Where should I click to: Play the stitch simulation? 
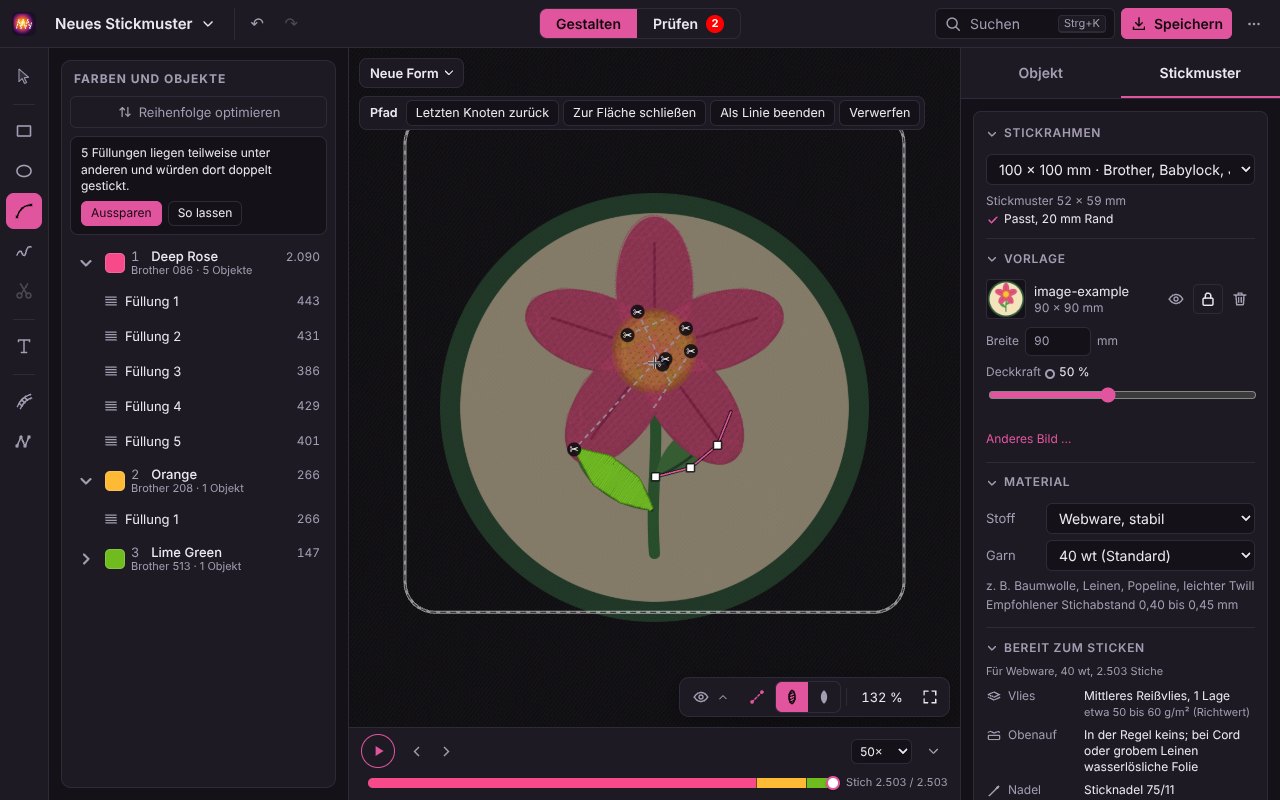(378, 751)
